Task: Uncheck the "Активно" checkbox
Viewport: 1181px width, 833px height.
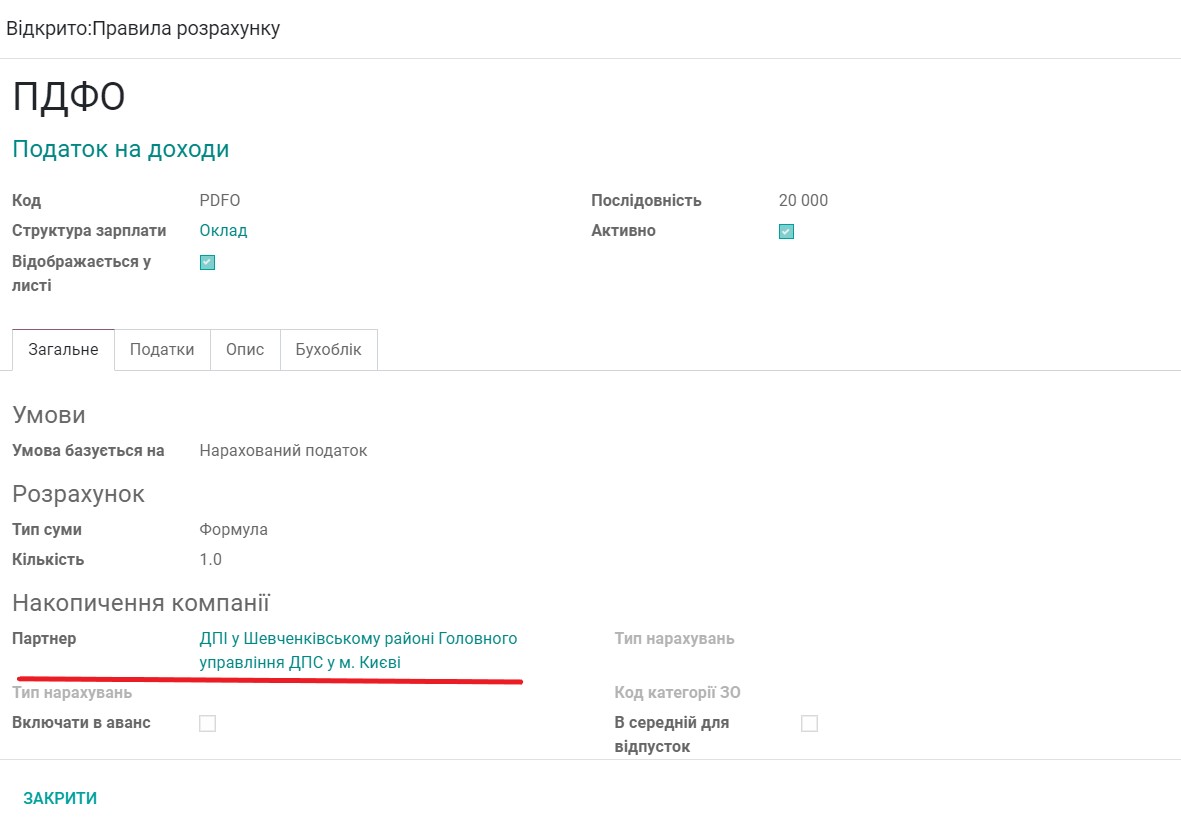Action: pyautogui.click(x=786, y=231)
